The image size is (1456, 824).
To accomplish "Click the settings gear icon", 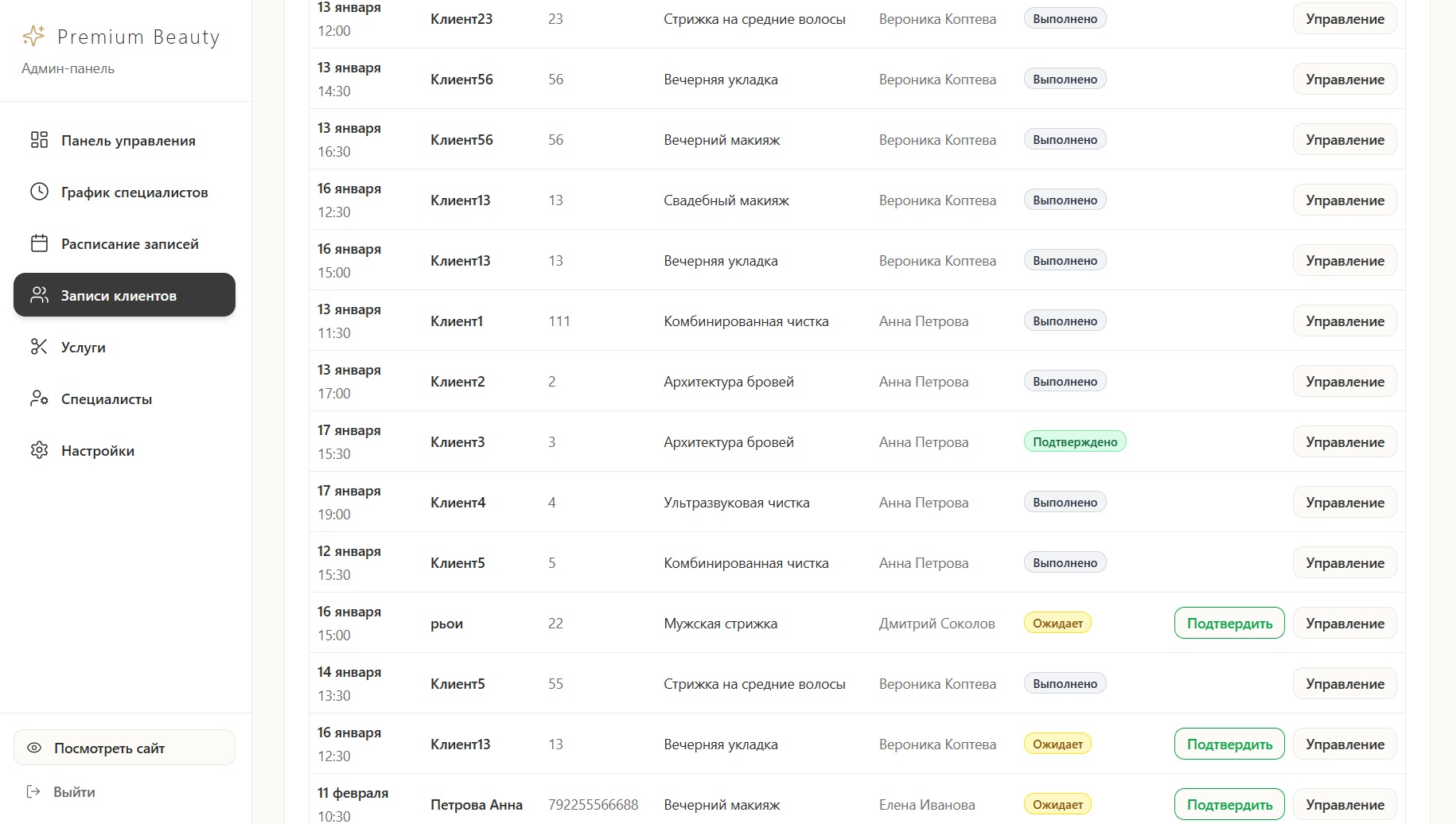I will click(39, 450).
